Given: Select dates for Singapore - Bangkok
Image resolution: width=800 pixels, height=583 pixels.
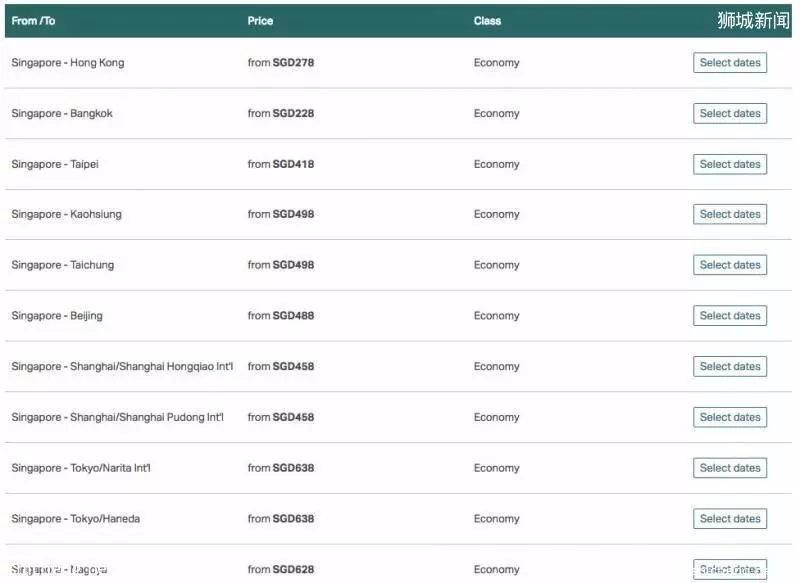Looking at the screenshot, I should 730,113.
